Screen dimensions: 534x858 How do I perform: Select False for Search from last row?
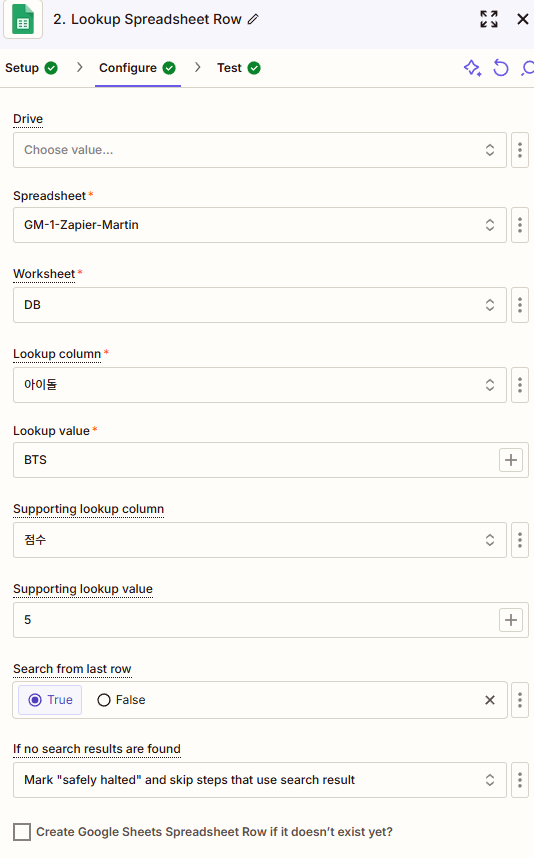[121, 700]
